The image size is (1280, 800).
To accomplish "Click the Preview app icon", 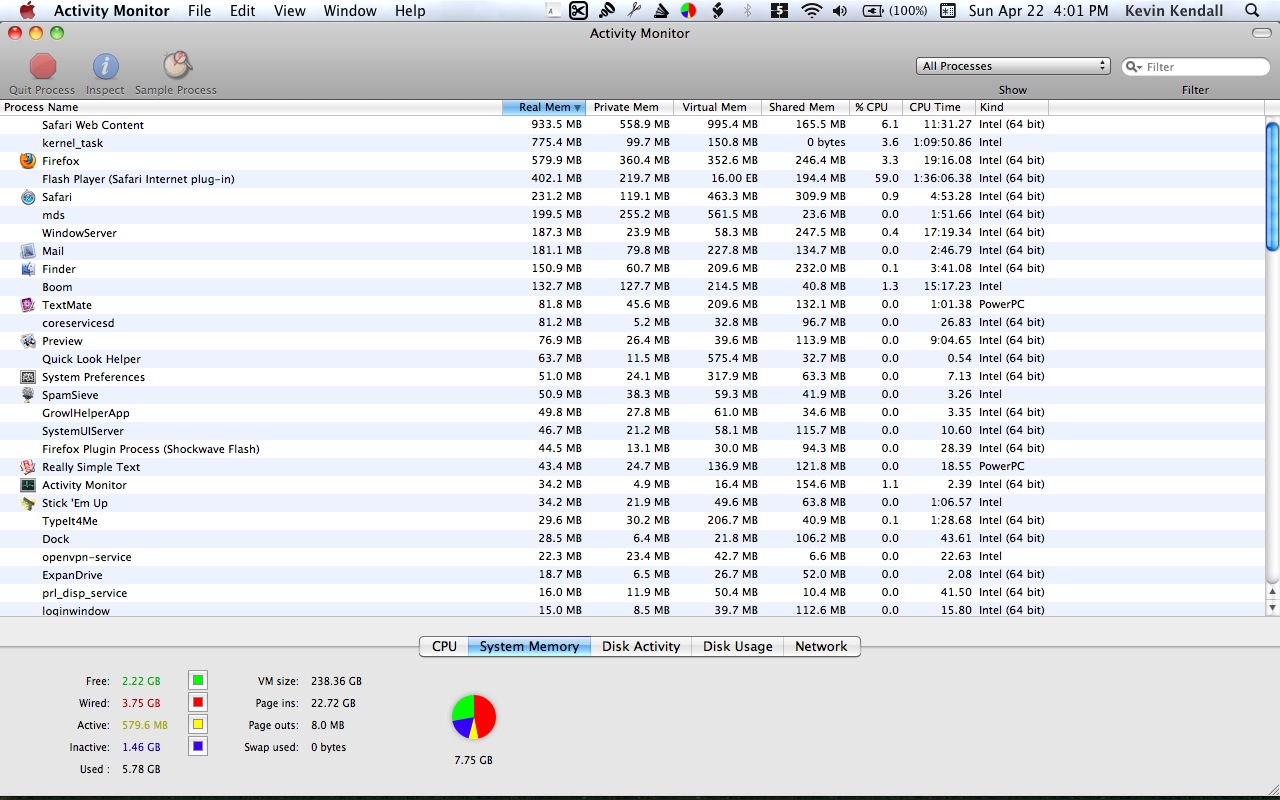I will pyautogui.click(x=28, y=341).
